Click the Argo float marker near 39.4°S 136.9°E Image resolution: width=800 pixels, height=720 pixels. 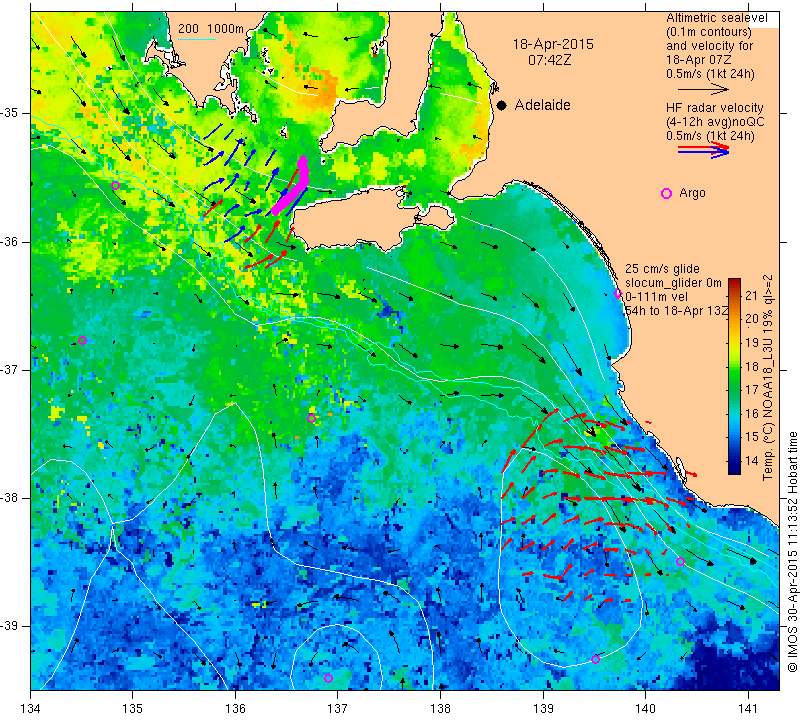click(x=329, y=678)
